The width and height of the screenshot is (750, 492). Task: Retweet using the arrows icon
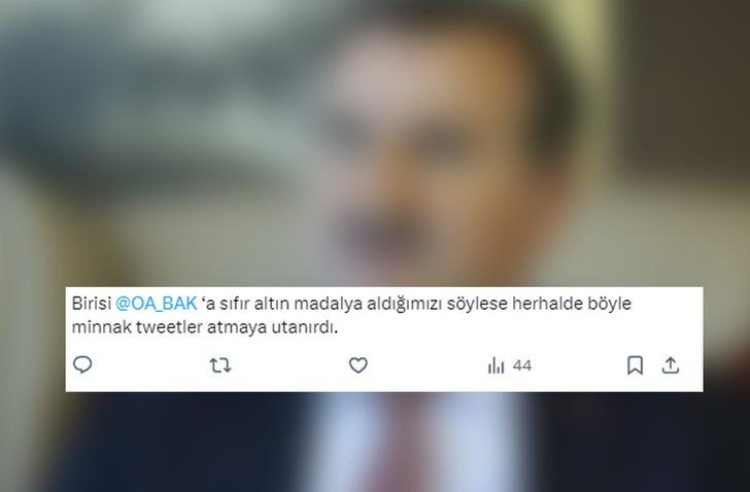221,366
